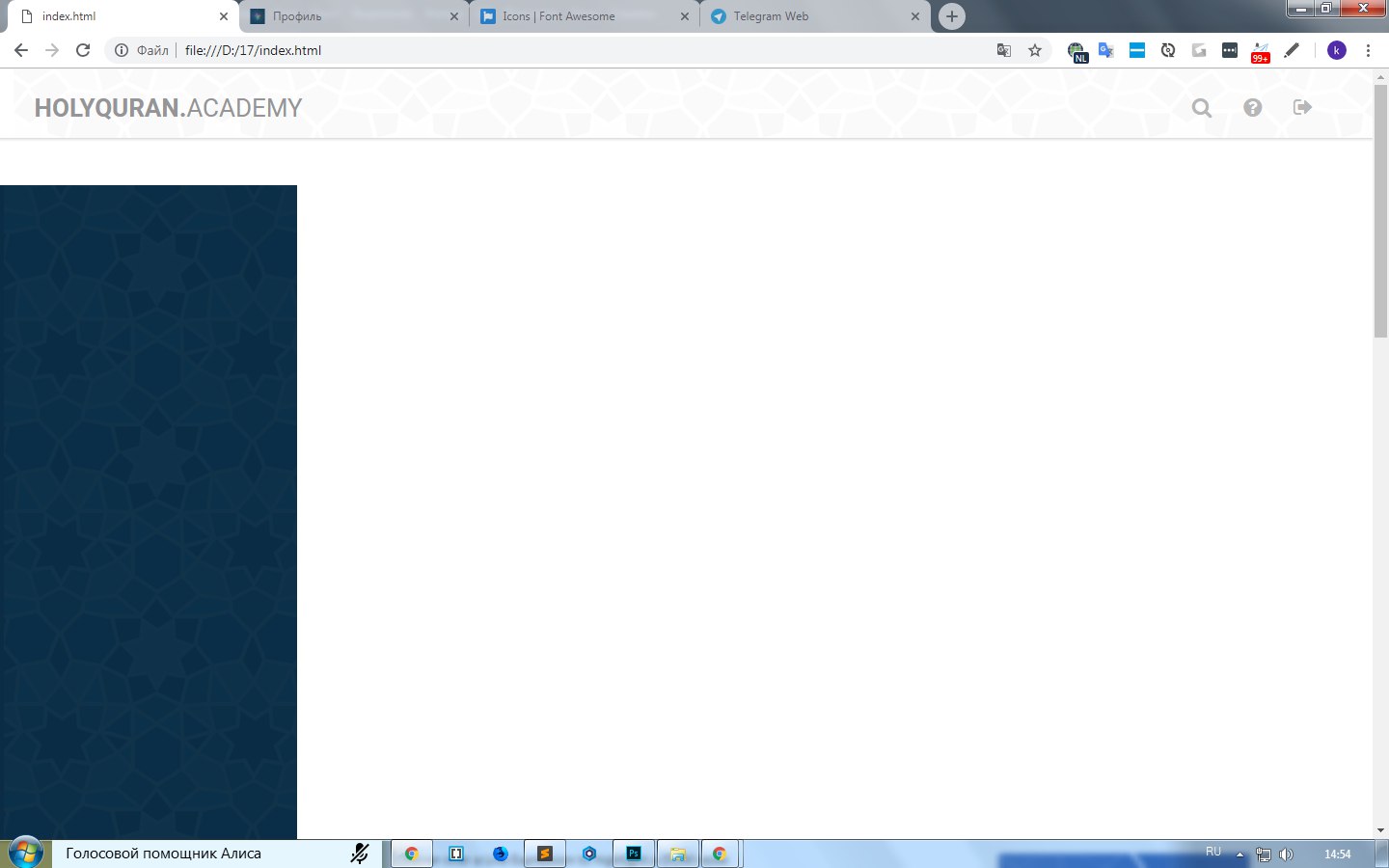Close the Профиль tab
The image size is (1389, 868).
coord(454,16)
